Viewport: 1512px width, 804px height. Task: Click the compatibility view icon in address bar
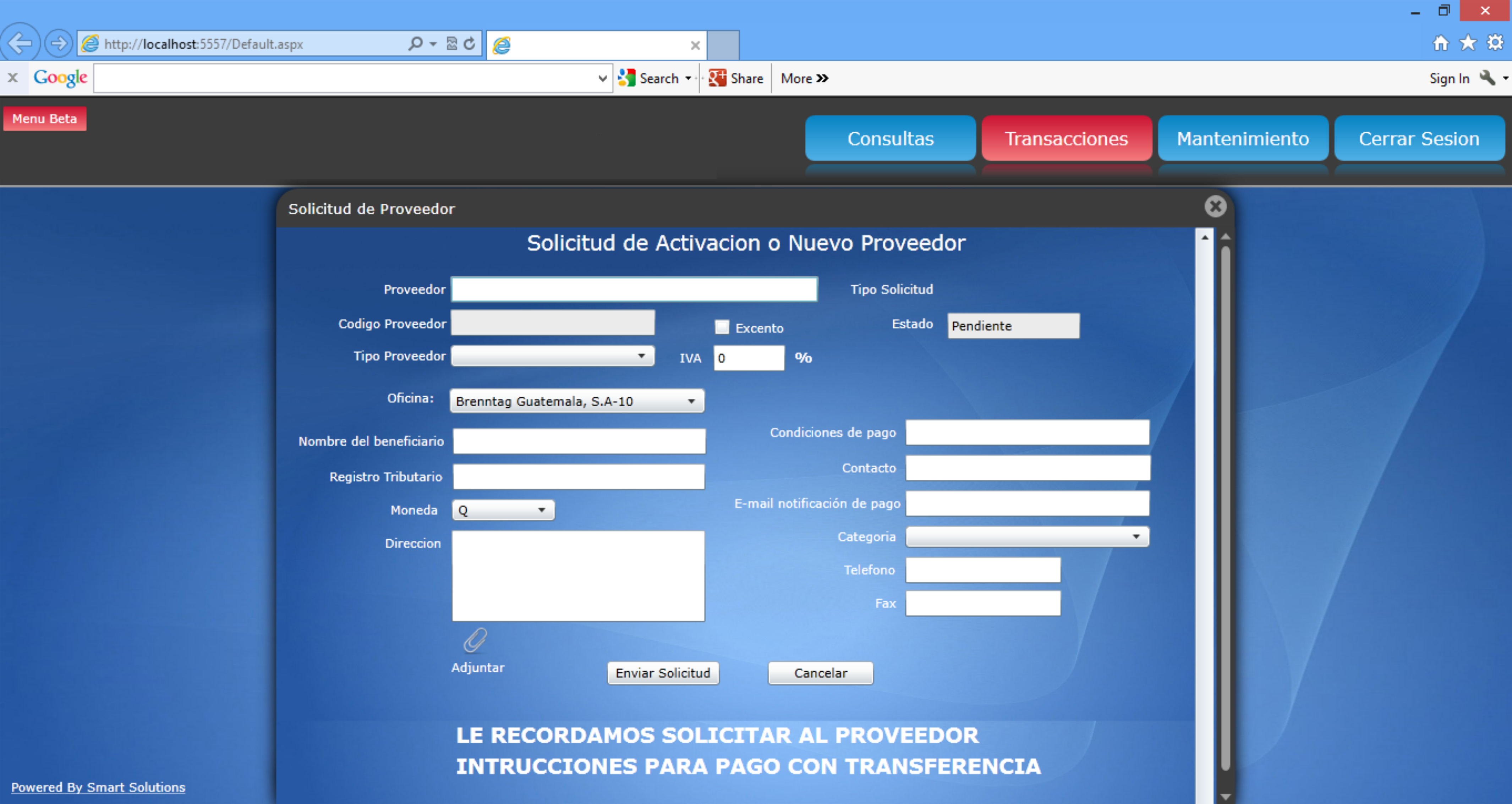coord(451,43)
